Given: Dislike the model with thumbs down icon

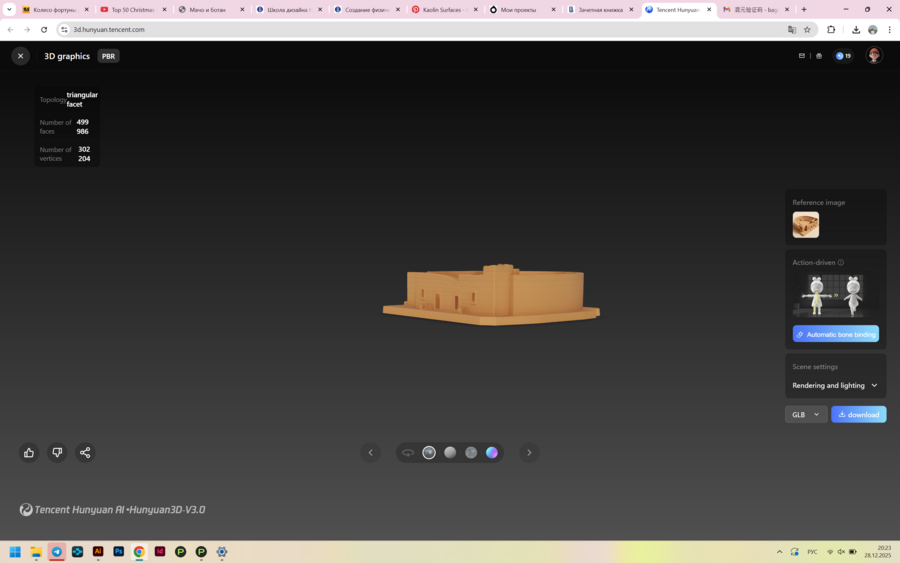Looking at the screenshot, I should [x=57, y=452].
